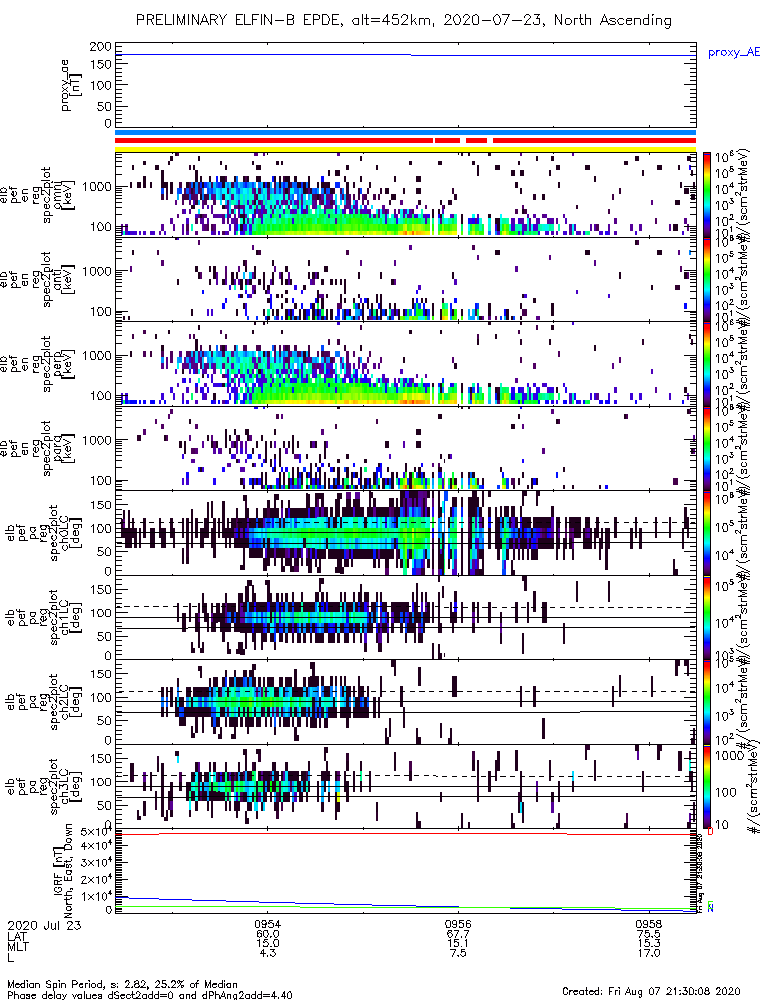775x1000 pixels.
Task: Click the 'Created: Fri Aug 07' timestamp
Action: 651,991
